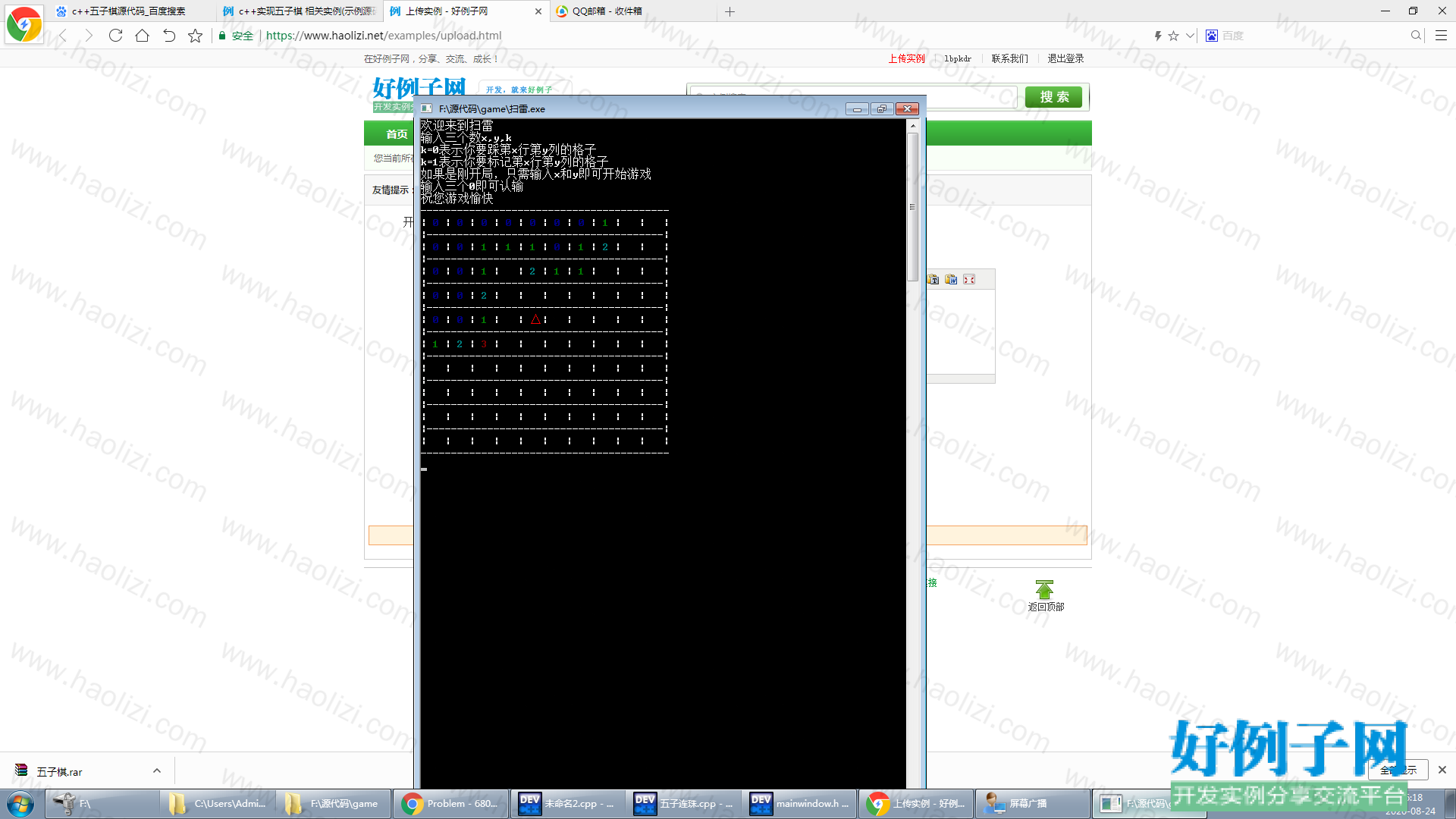The image size is (1456, 819).
Task: Click the paste-from-Word editor toolbar icon
Action: point(951,280)
